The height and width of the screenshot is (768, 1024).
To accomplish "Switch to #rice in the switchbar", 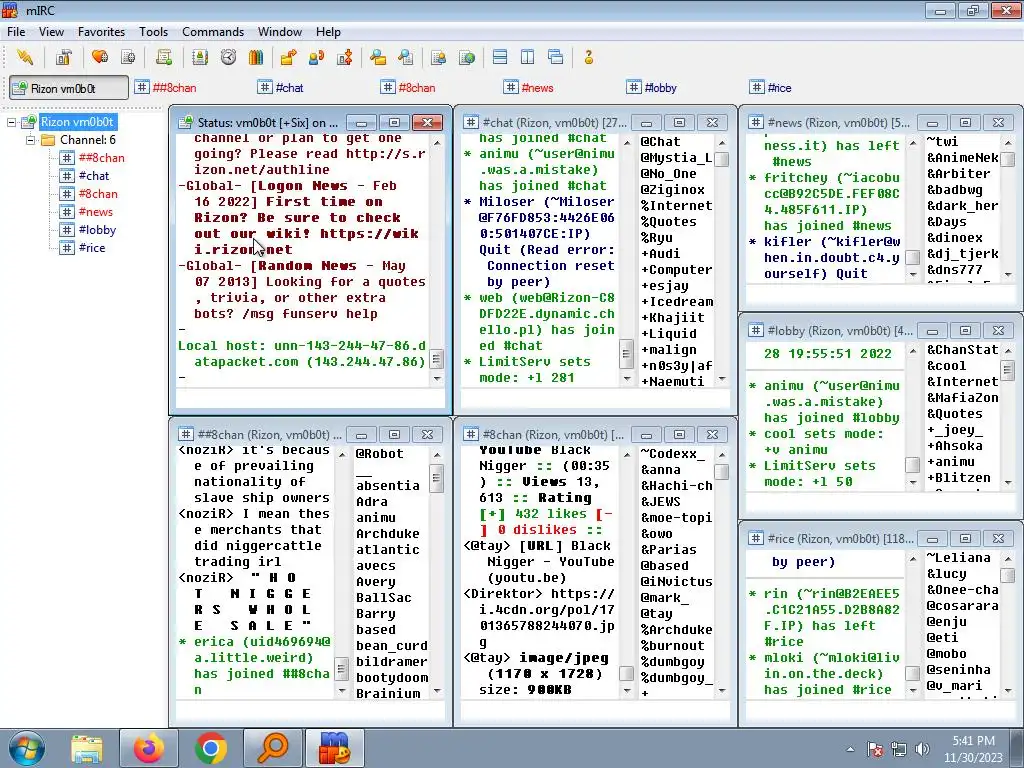I will tap(771, 88).
